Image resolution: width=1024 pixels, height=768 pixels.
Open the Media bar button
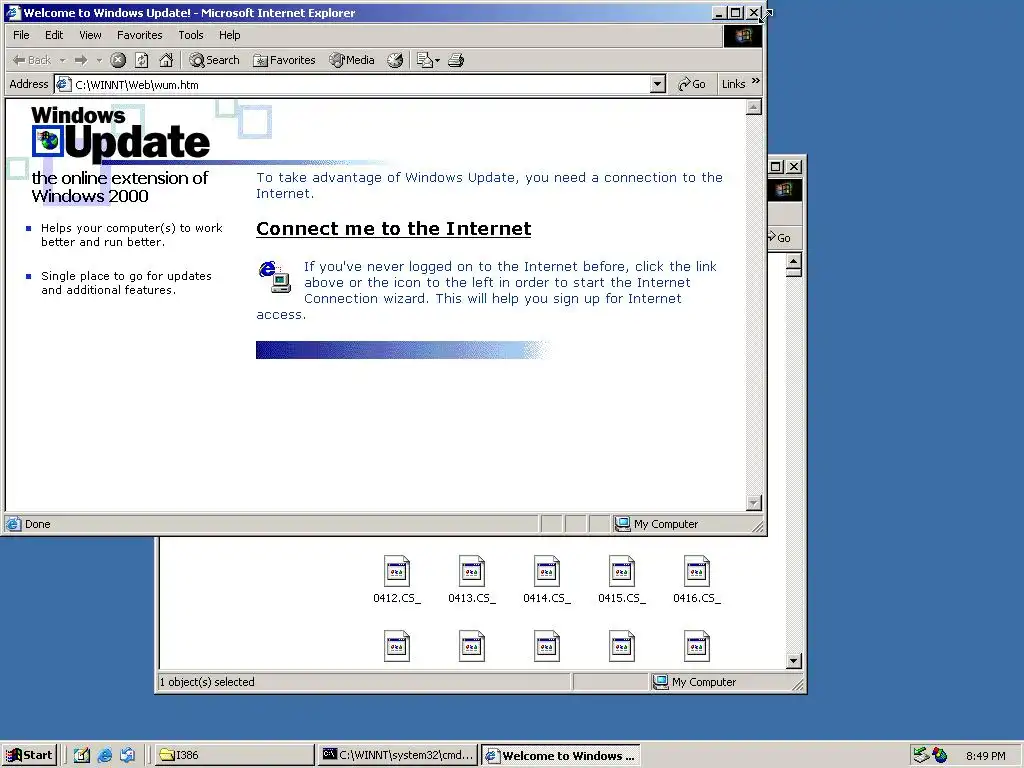352,60
